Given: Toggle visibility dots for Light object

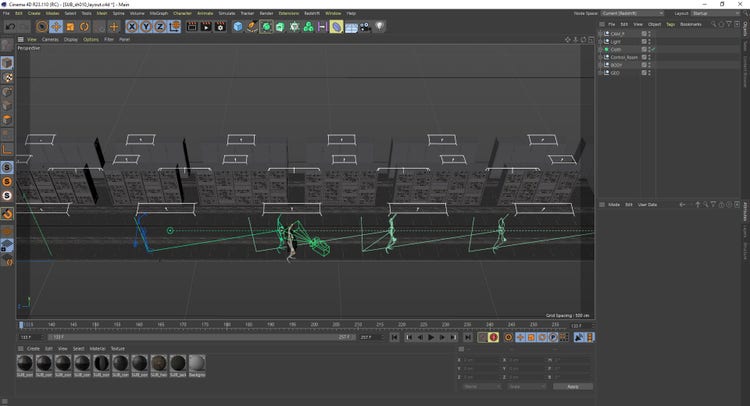Looking at the screenshot, I should coord(648,41).
